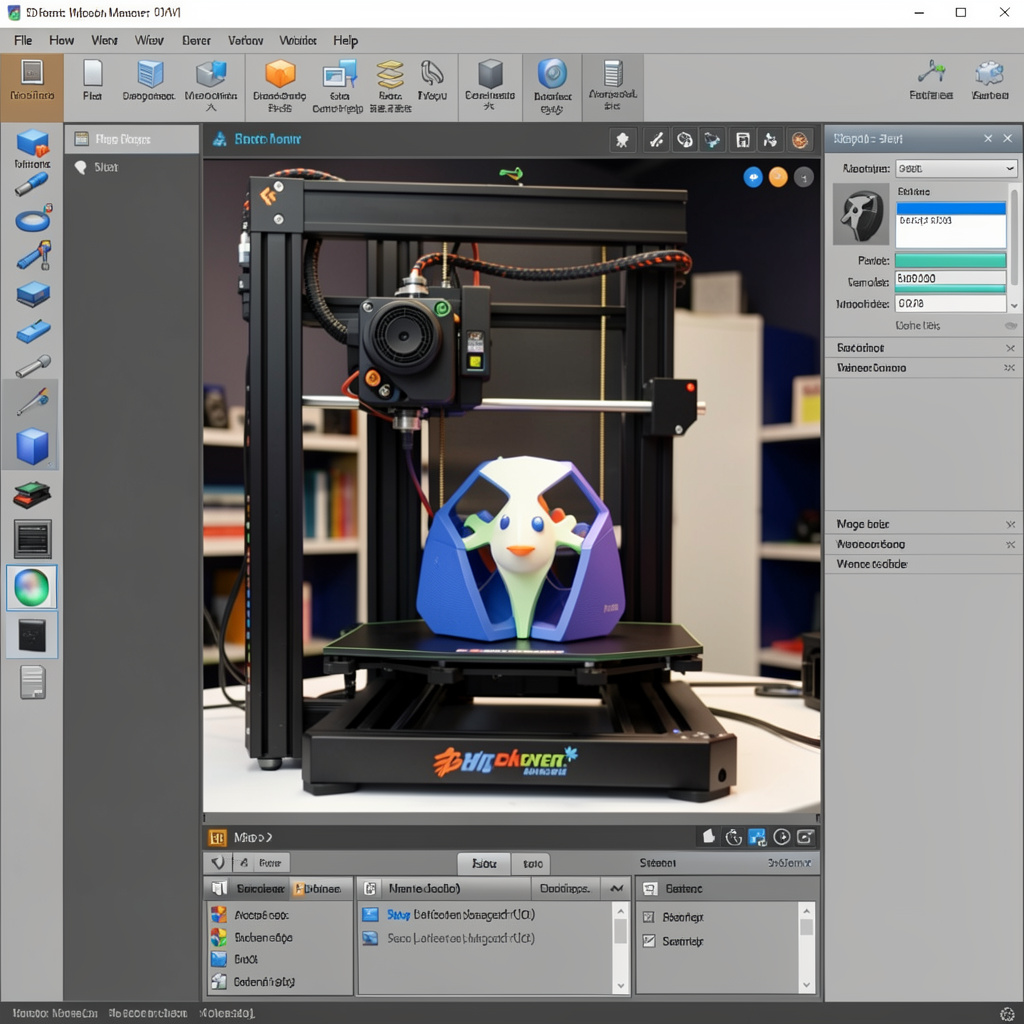1024x1024 pixels.
Task: Select the bottom-left list row with round colorful icon
Action: [280, 938]
